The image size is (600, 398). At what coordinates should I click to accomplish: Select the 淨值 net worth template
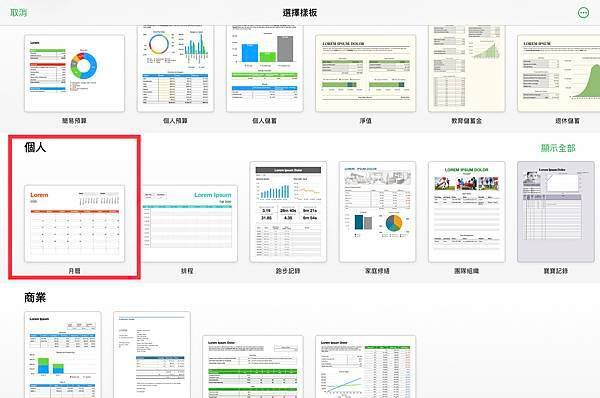(365, 73)
